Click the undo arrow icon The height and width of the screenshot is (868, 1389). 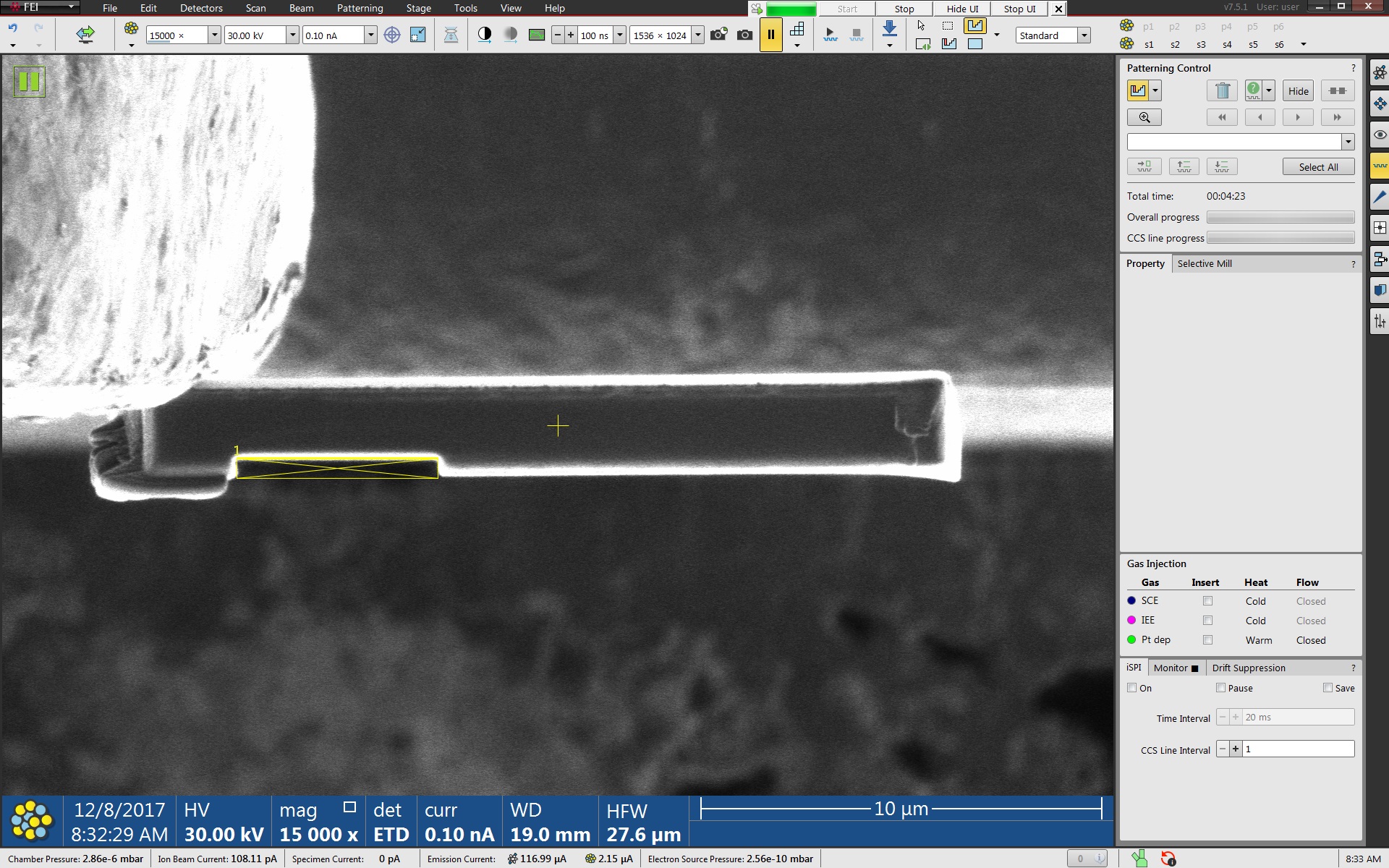13,28
